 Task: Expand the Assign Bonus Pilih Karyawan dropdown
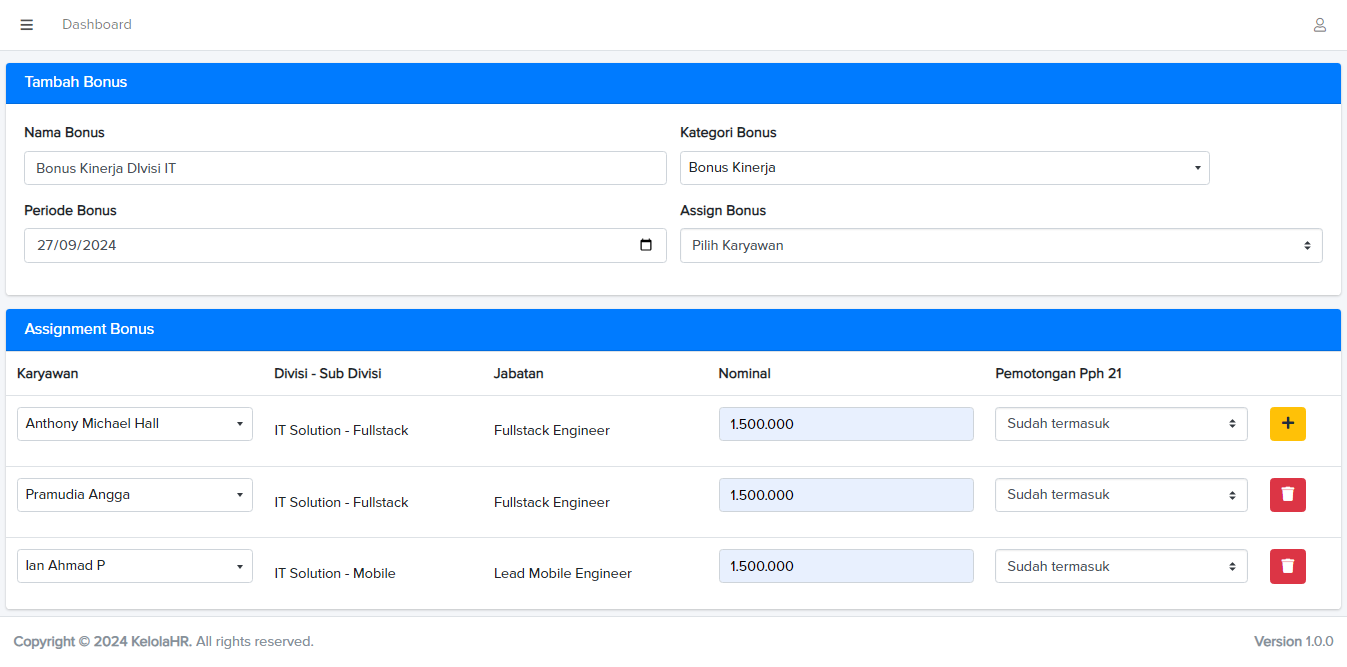pos(1000,245)
